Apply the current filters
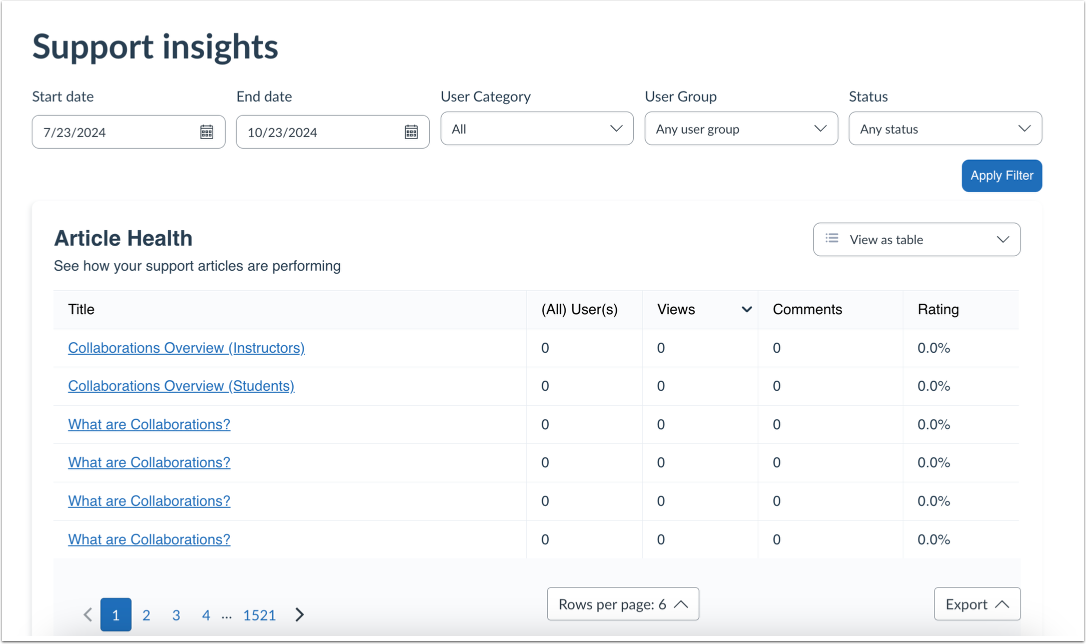The width and height of the screenshot is (1086, 644). click(1001, 175)
